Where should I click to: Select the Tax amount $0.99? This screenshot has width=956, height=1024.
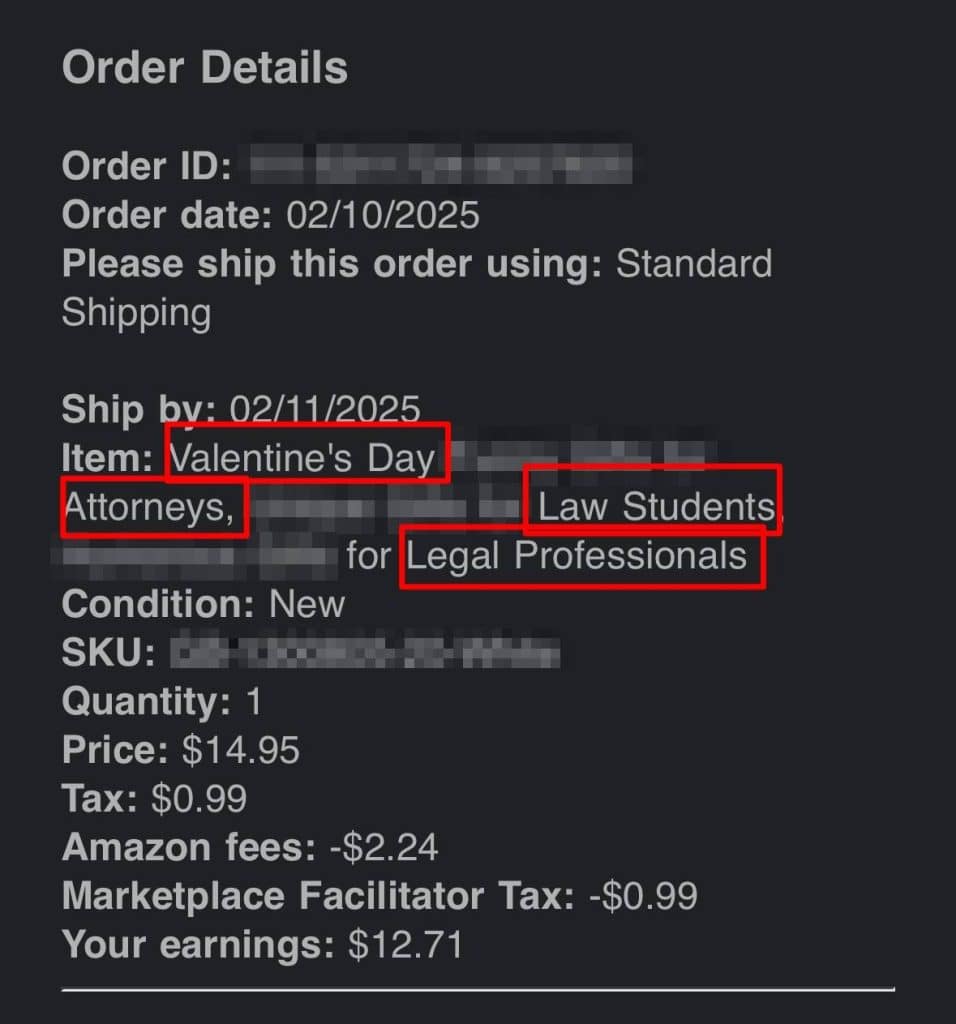pyautogui.click(x=199, y=798)
